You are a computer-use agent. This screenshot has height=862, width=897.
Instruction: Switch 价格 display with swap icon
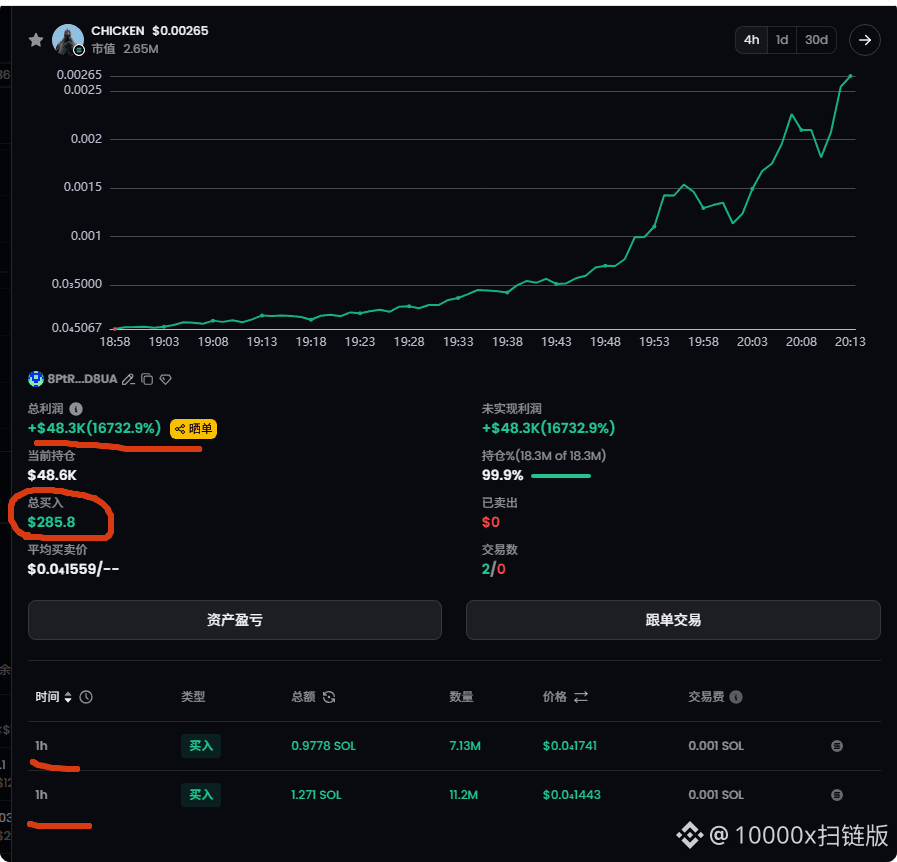[x=581, y=697]
